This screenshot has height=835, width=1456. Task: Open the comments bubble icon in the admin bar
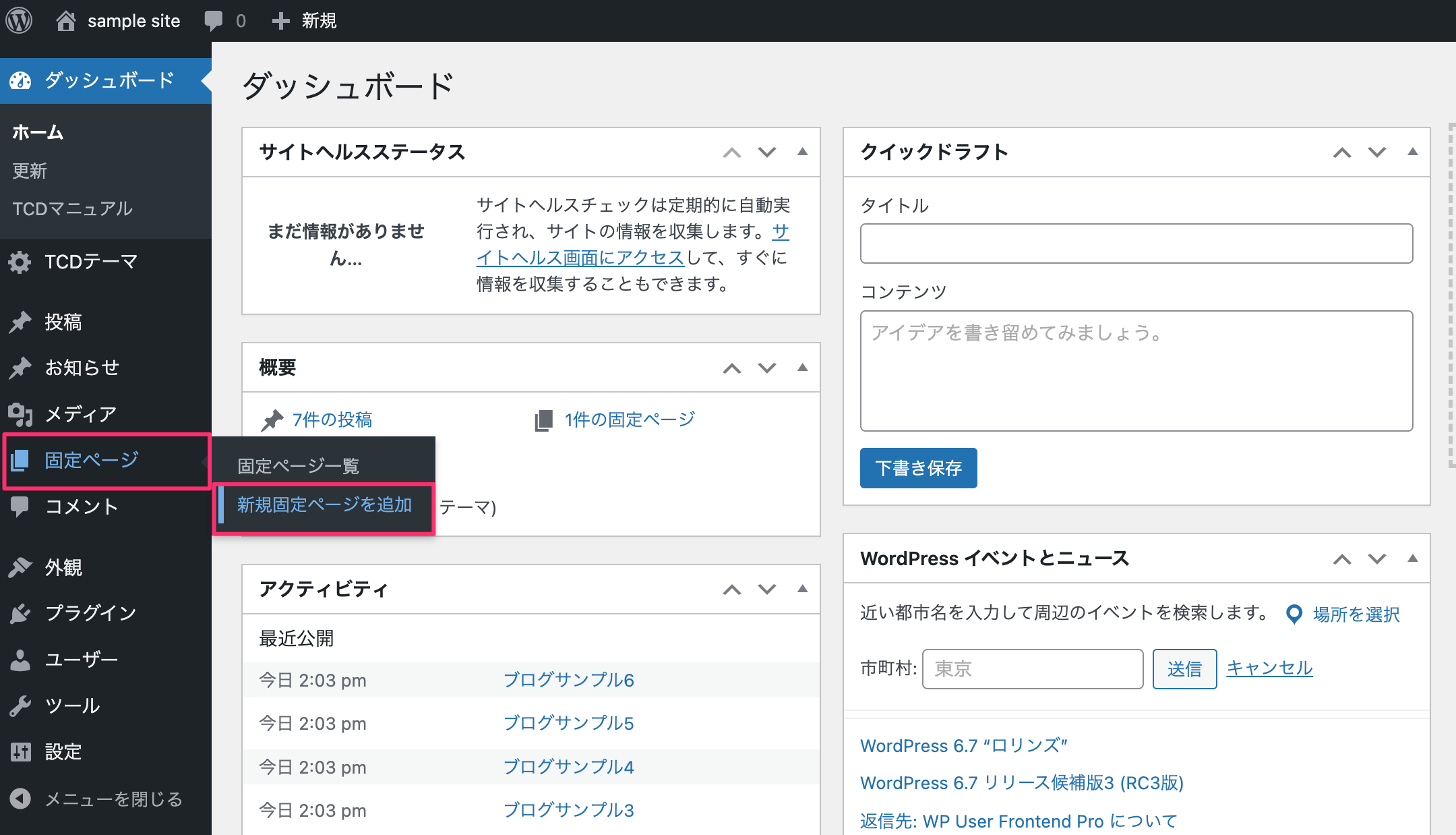coord(214,21)
